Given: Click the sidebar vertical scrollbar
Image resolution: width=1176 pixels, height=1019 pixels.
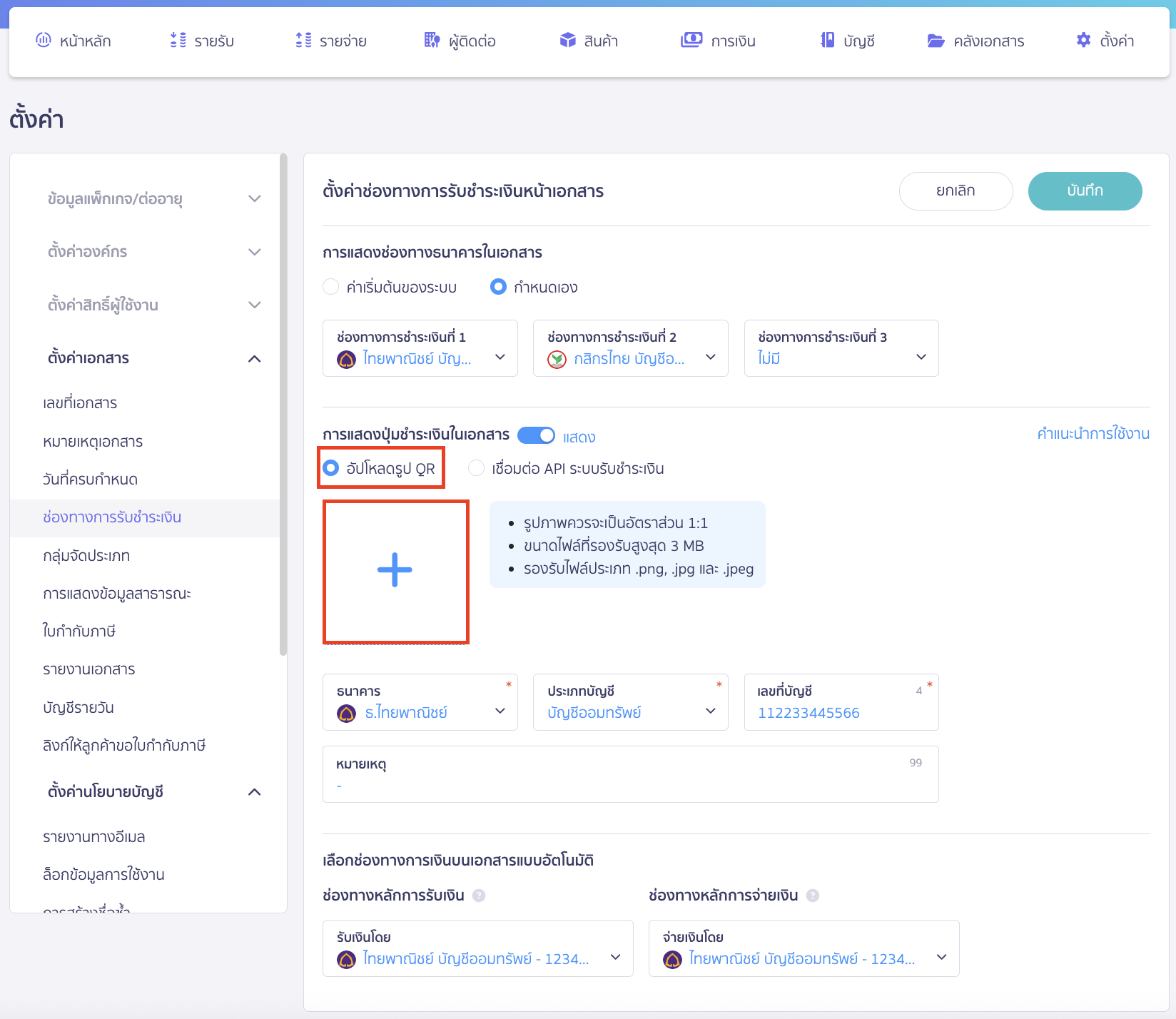Looking at the screenshot, I should (283, 405).
